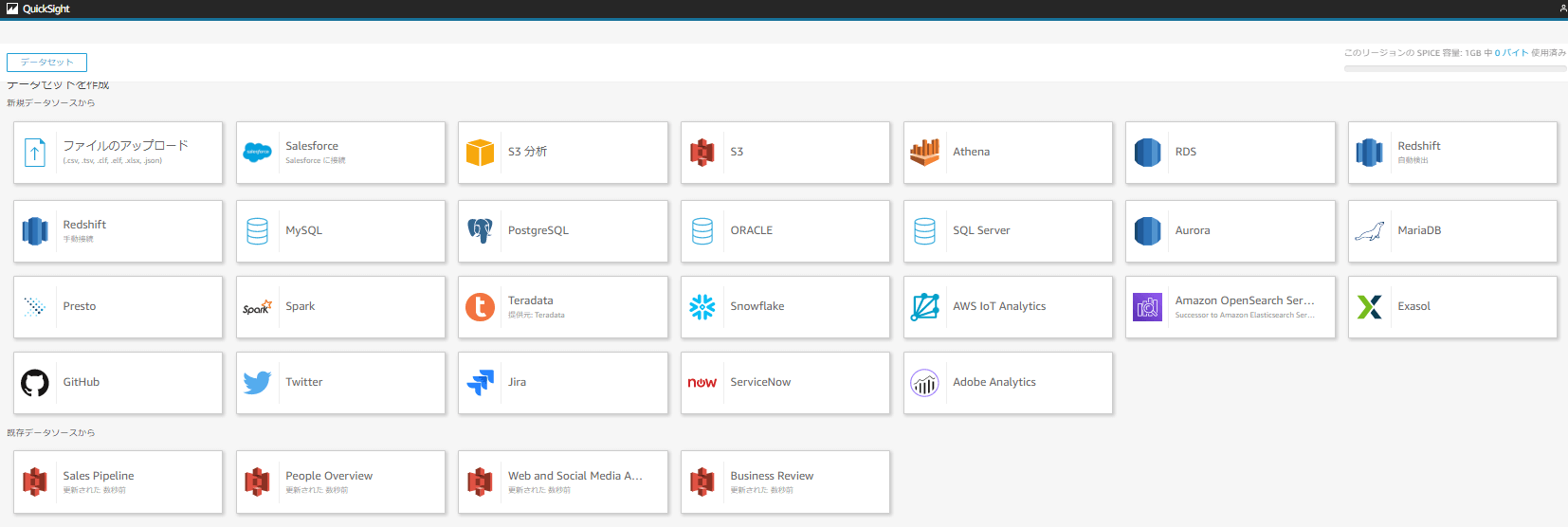
Task: Open the user account icon
Action: 1562,9
